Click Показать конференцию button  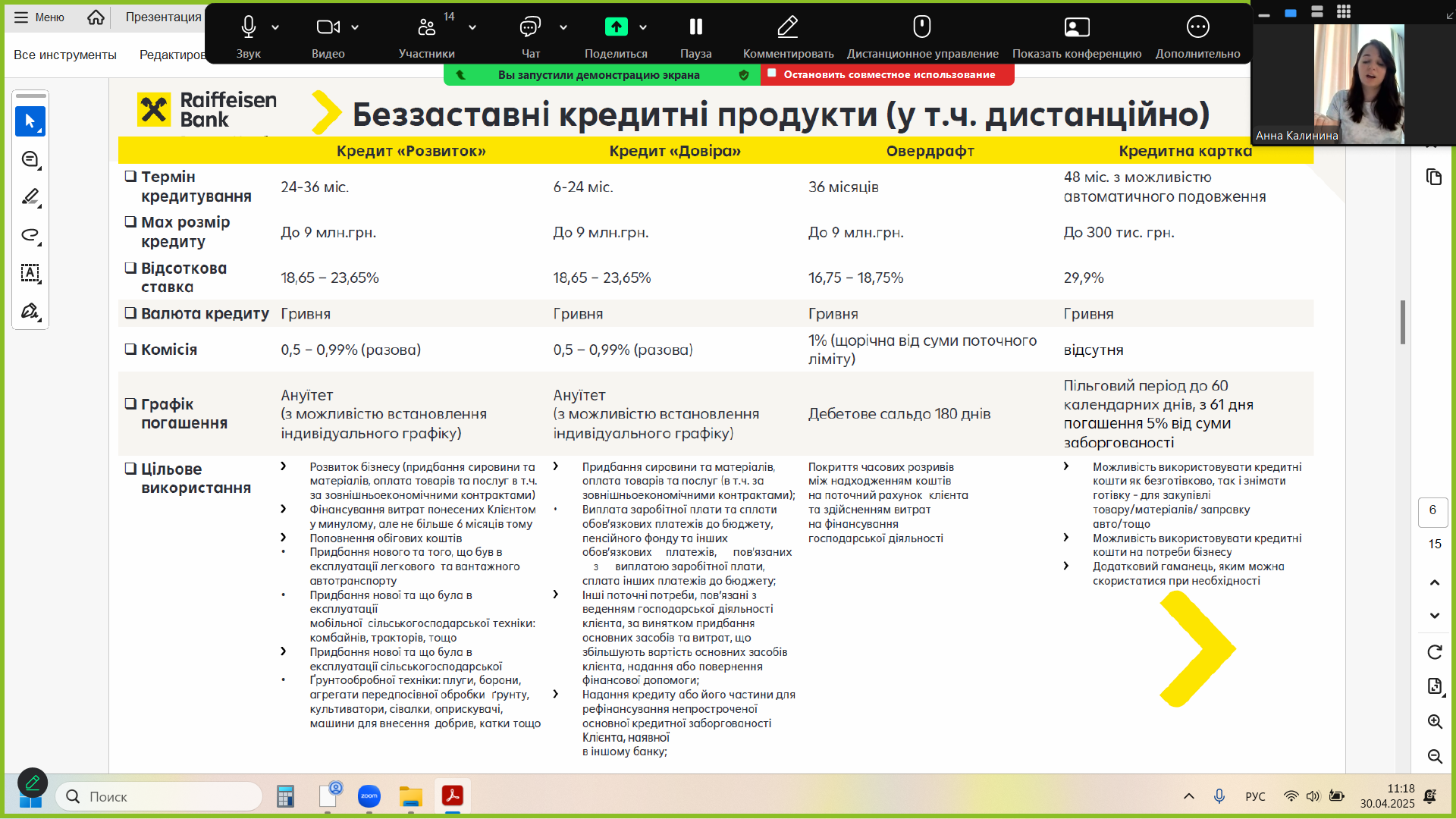[x=1077, y=27]
